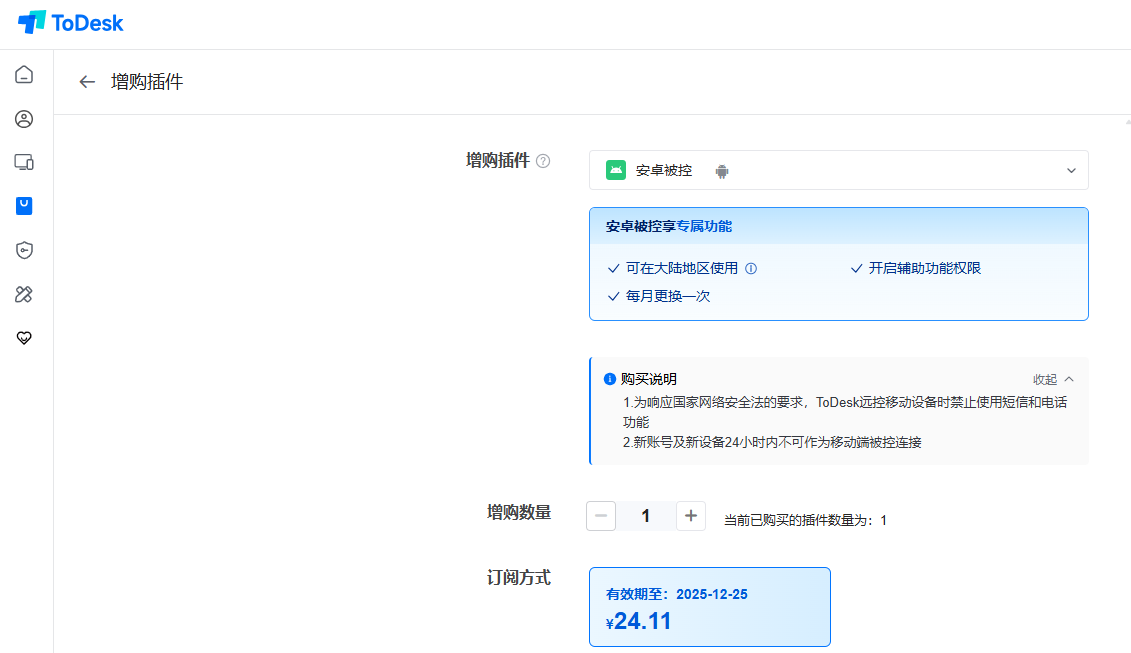Click 有效期至：2025-12-25 text
The height and width of the screenshot is (653, 1131).
click(677, 595)
